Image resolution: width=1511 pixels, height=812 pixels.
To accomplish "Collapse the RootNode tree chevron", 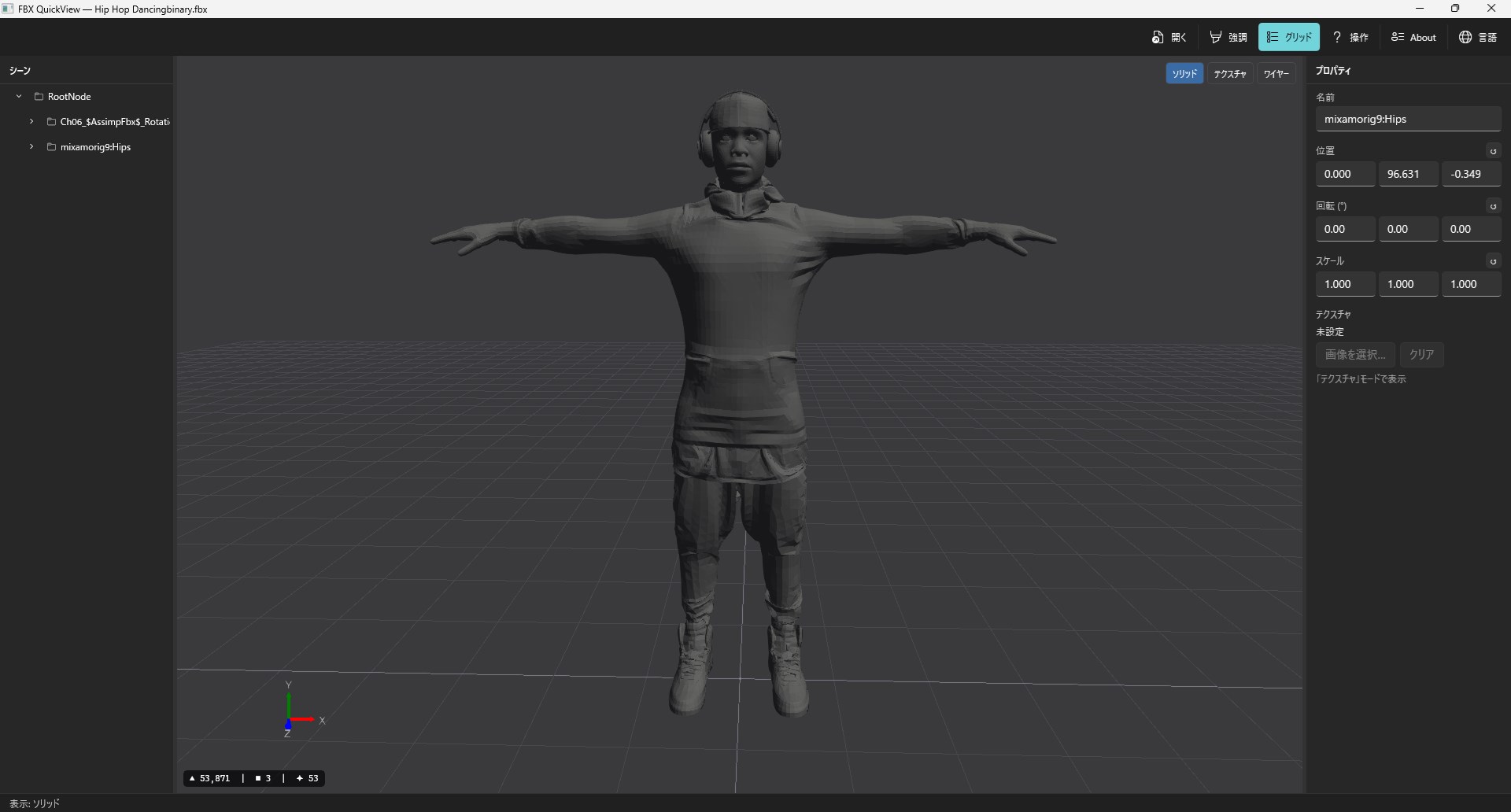I will click(x=19, y=96).
